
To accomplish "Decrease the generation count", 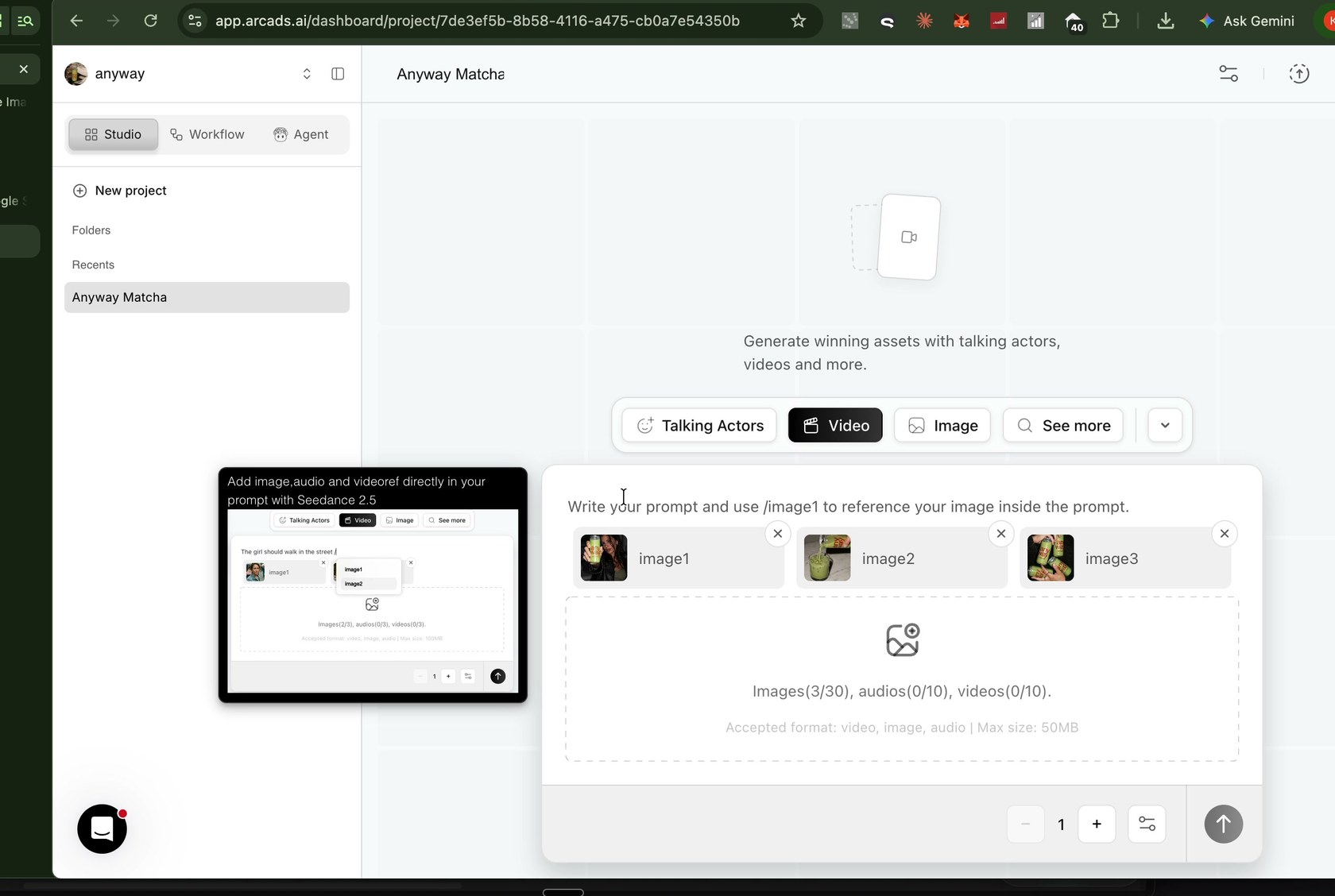I will point(1026,825).
